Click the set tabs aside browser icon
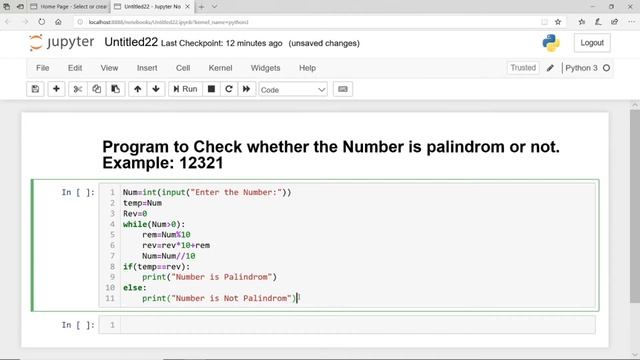Screen dimensions: 640x360 [x=20, y=7]
